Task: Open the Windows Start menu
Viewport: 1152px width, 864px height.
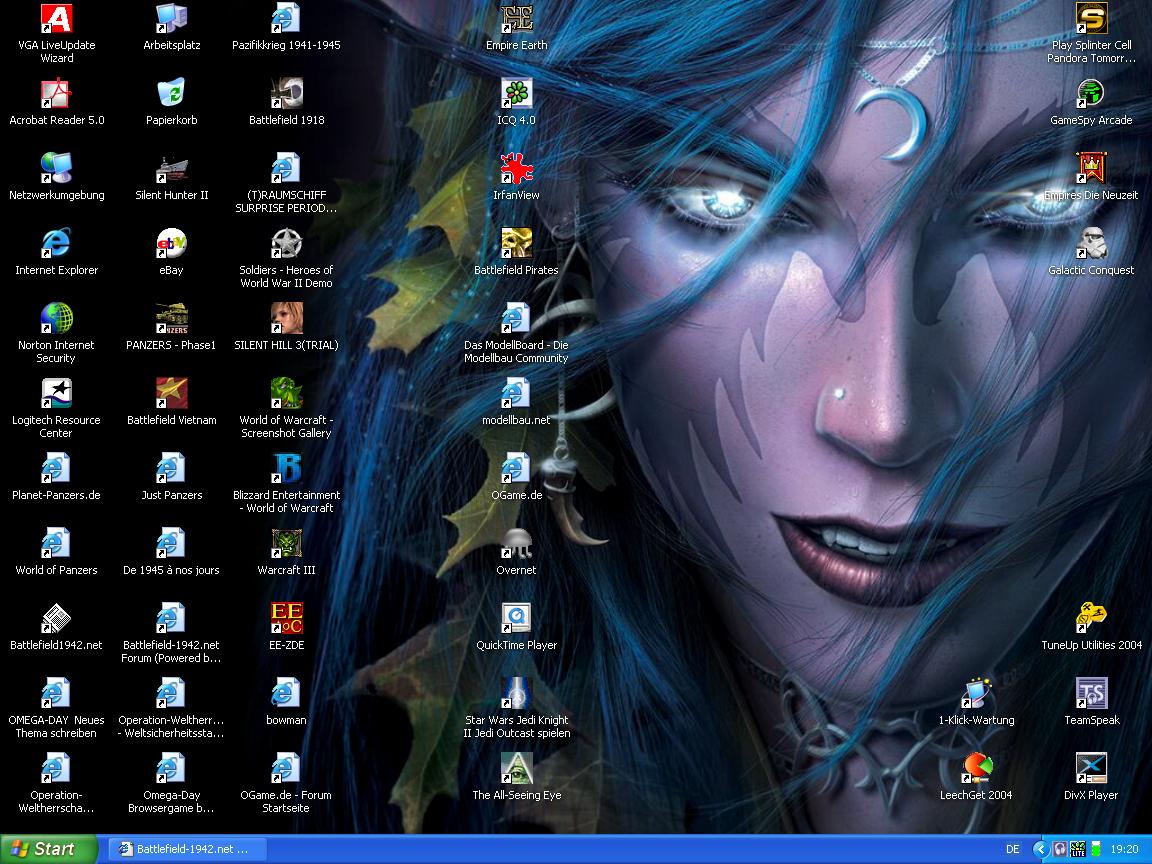Action: (x=48, y=849)
